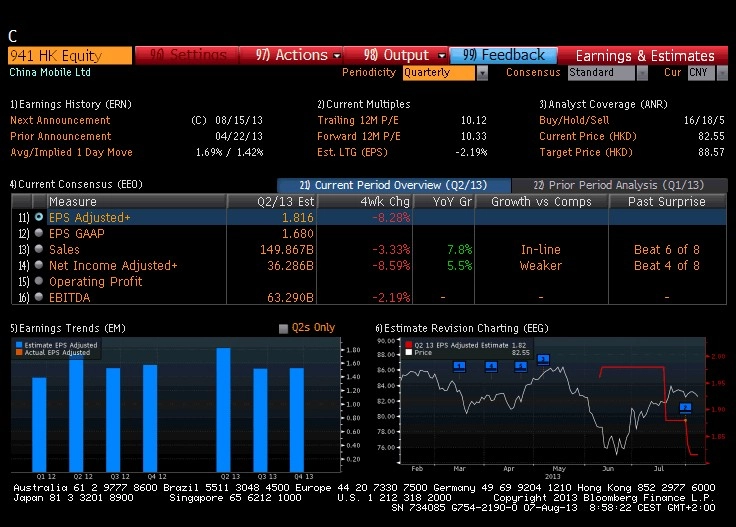Click blue Estimate EPS Adjusted legend marker
The image size is (736, 527).
click(x=19, y=345)
